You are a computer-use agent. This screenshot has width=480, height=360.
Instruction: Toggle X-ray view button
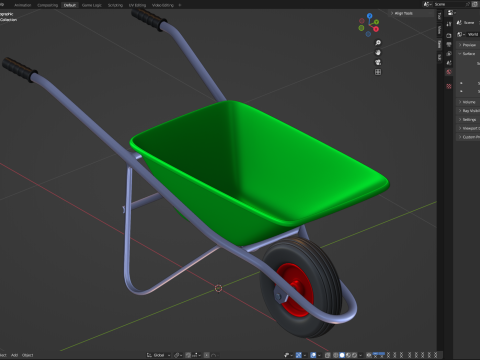(327, 355)
